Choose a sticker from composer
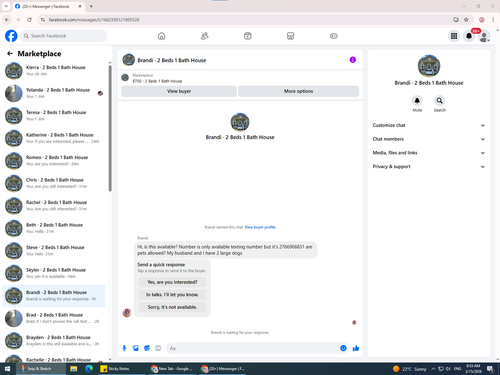Image resolution: width=500 pixels, height=375 pixels. point(147,348)
